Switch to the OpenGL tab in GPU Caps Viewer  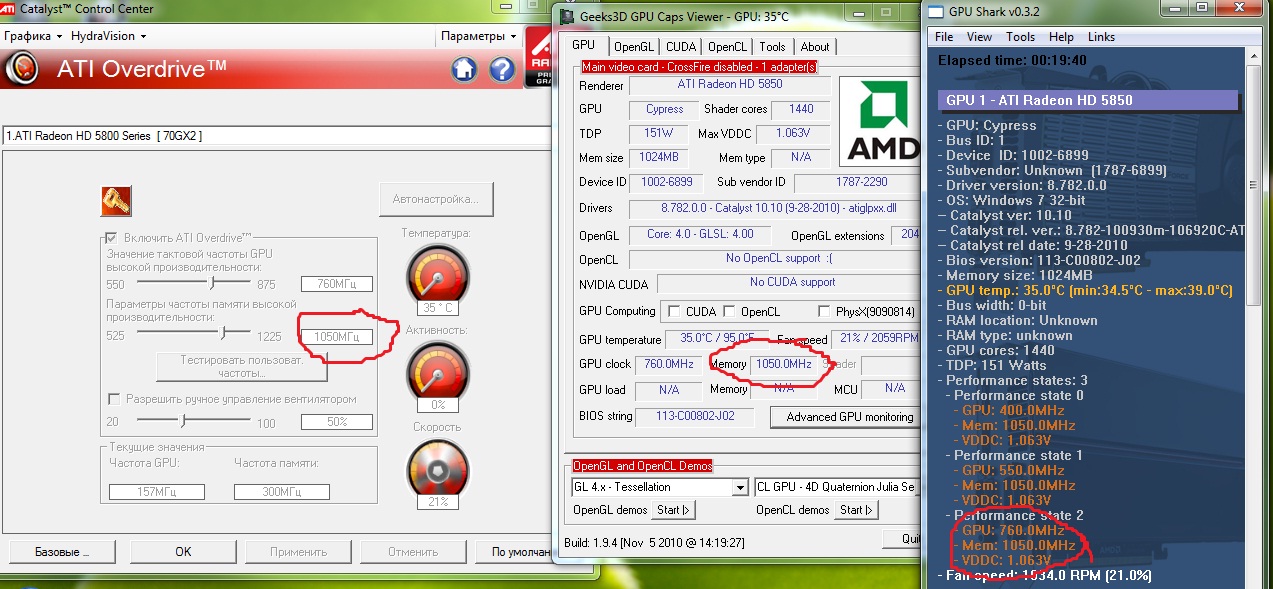click(x=634, y=47)
